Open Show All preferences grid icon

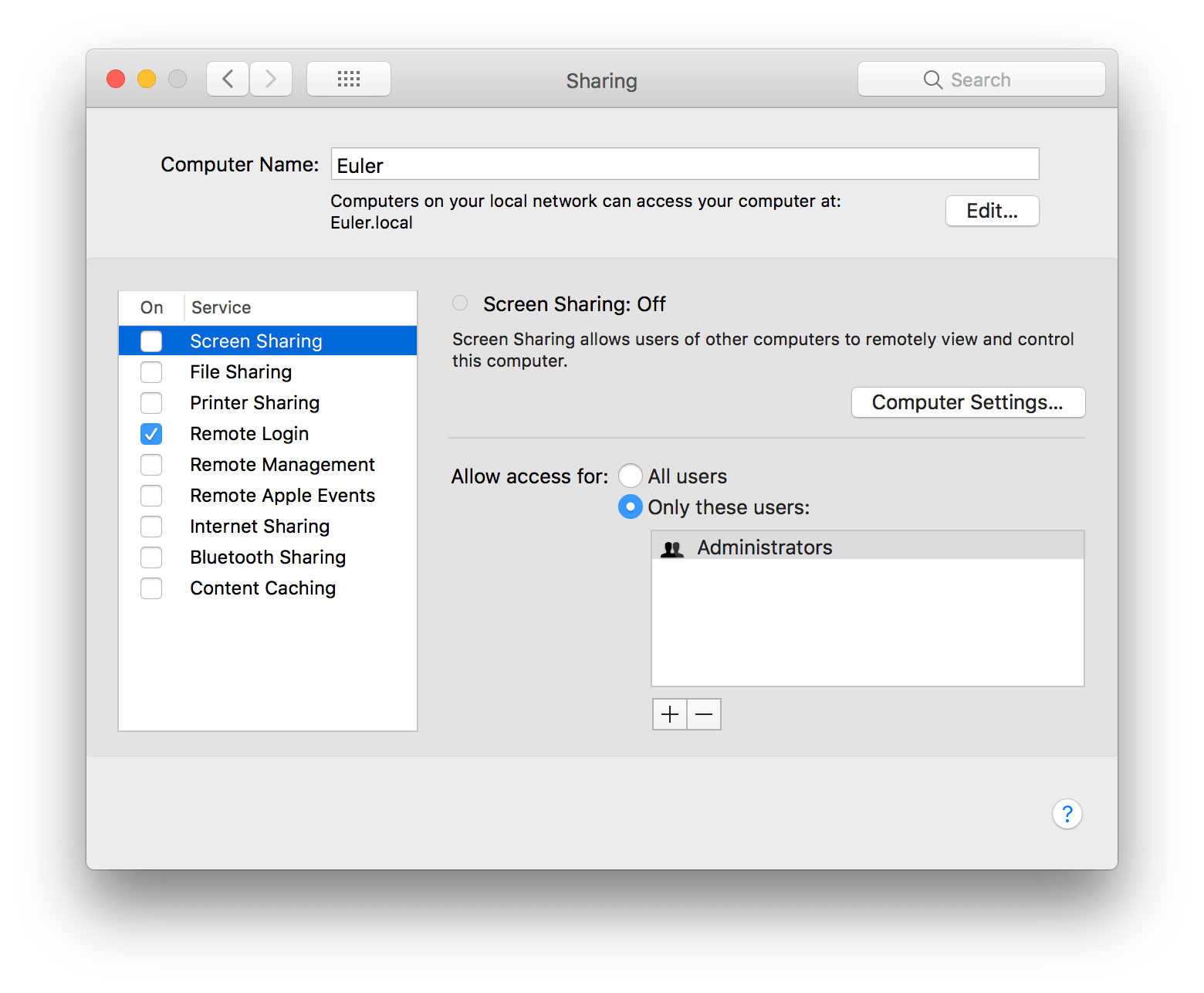(x=349, y=78)
